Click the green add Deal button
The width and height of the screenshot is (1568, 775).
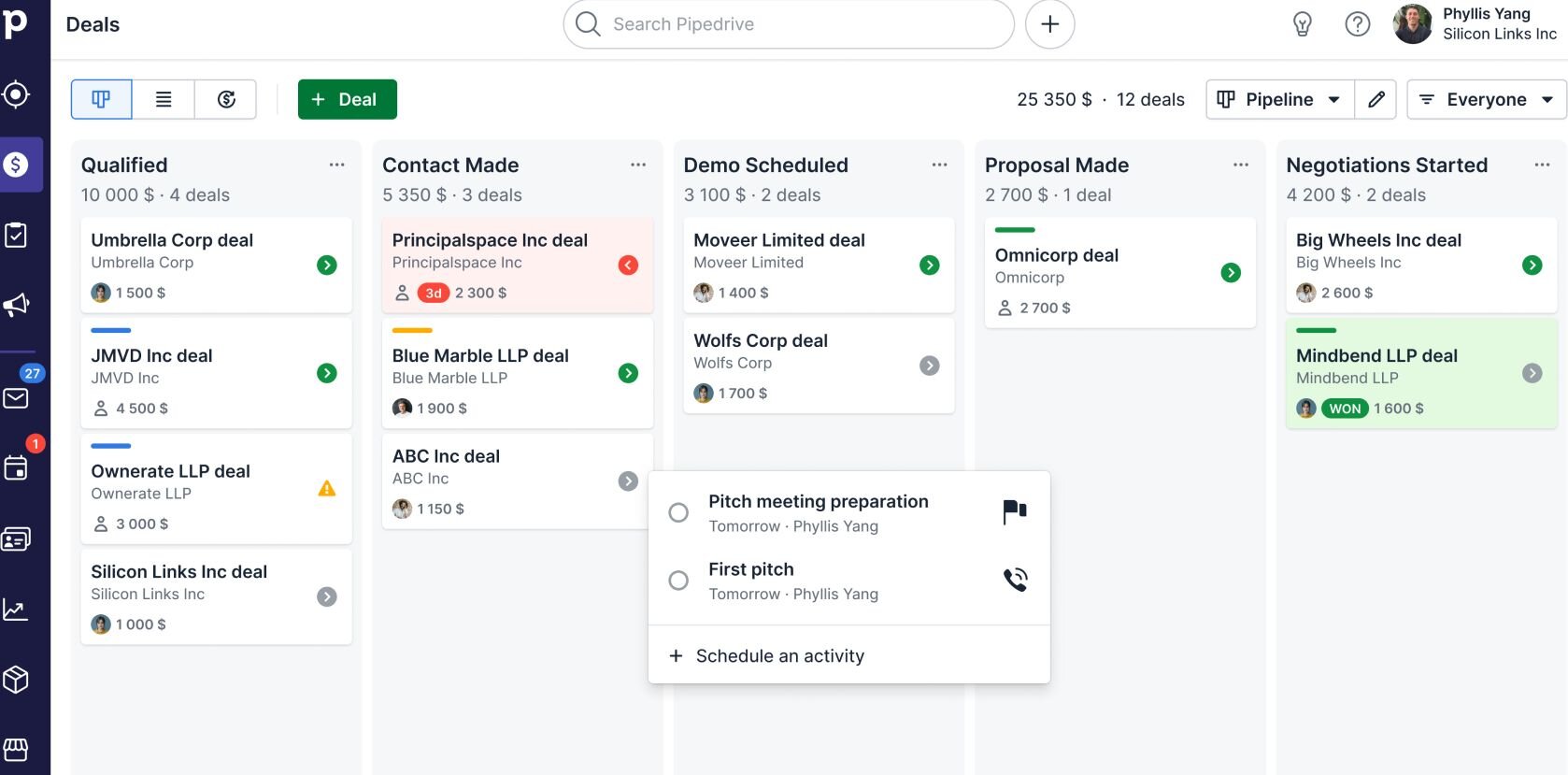coord(348,99)
